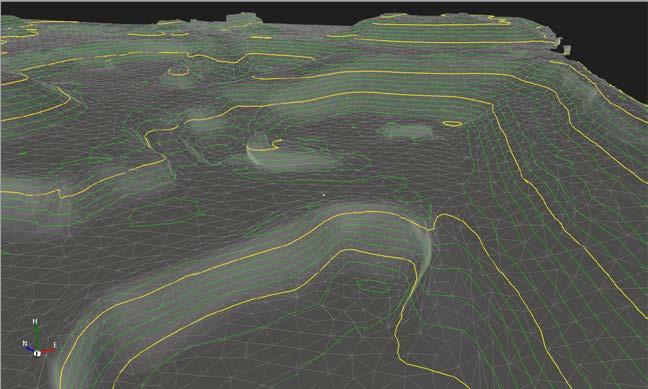Screen dimensions: 648x389
Task: Select the small white point in viewport center
Action: pos(324,194)
